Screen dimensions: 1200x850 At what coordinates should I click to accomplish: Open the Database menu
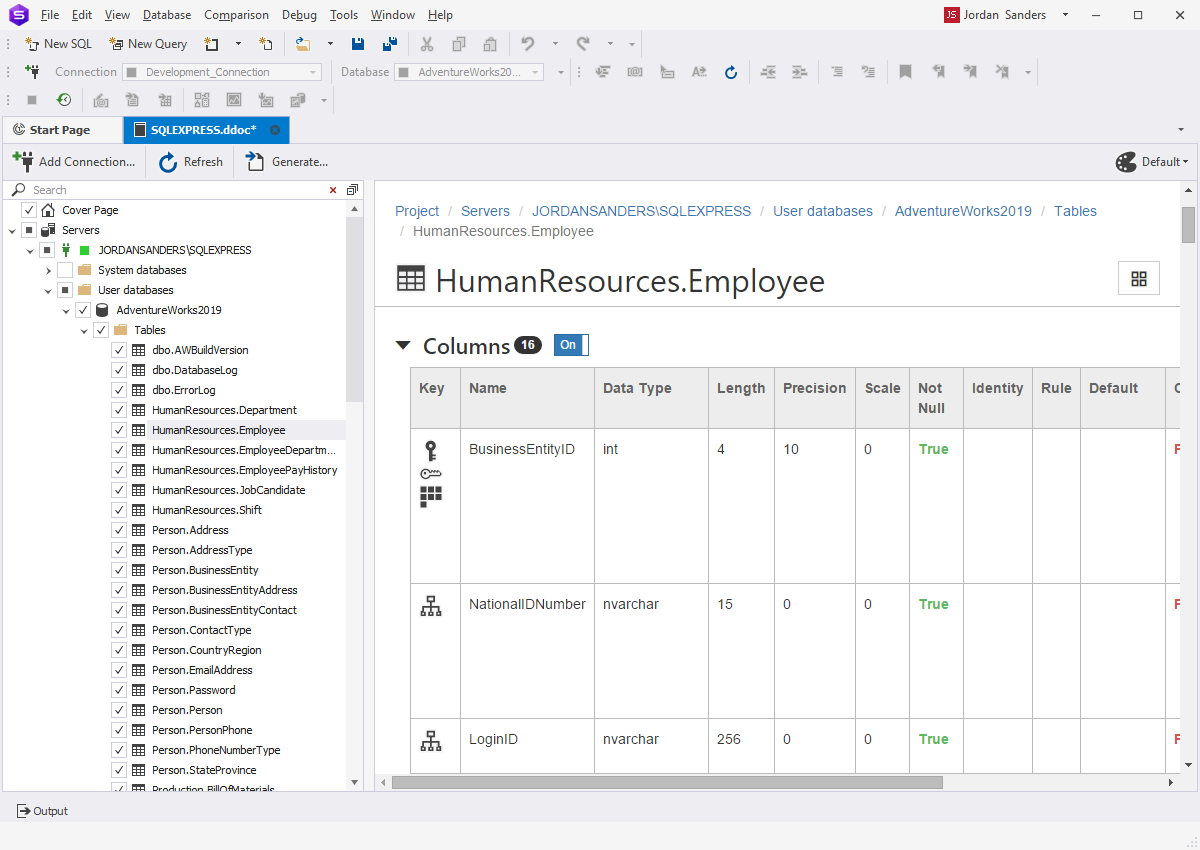coord(167,15)
